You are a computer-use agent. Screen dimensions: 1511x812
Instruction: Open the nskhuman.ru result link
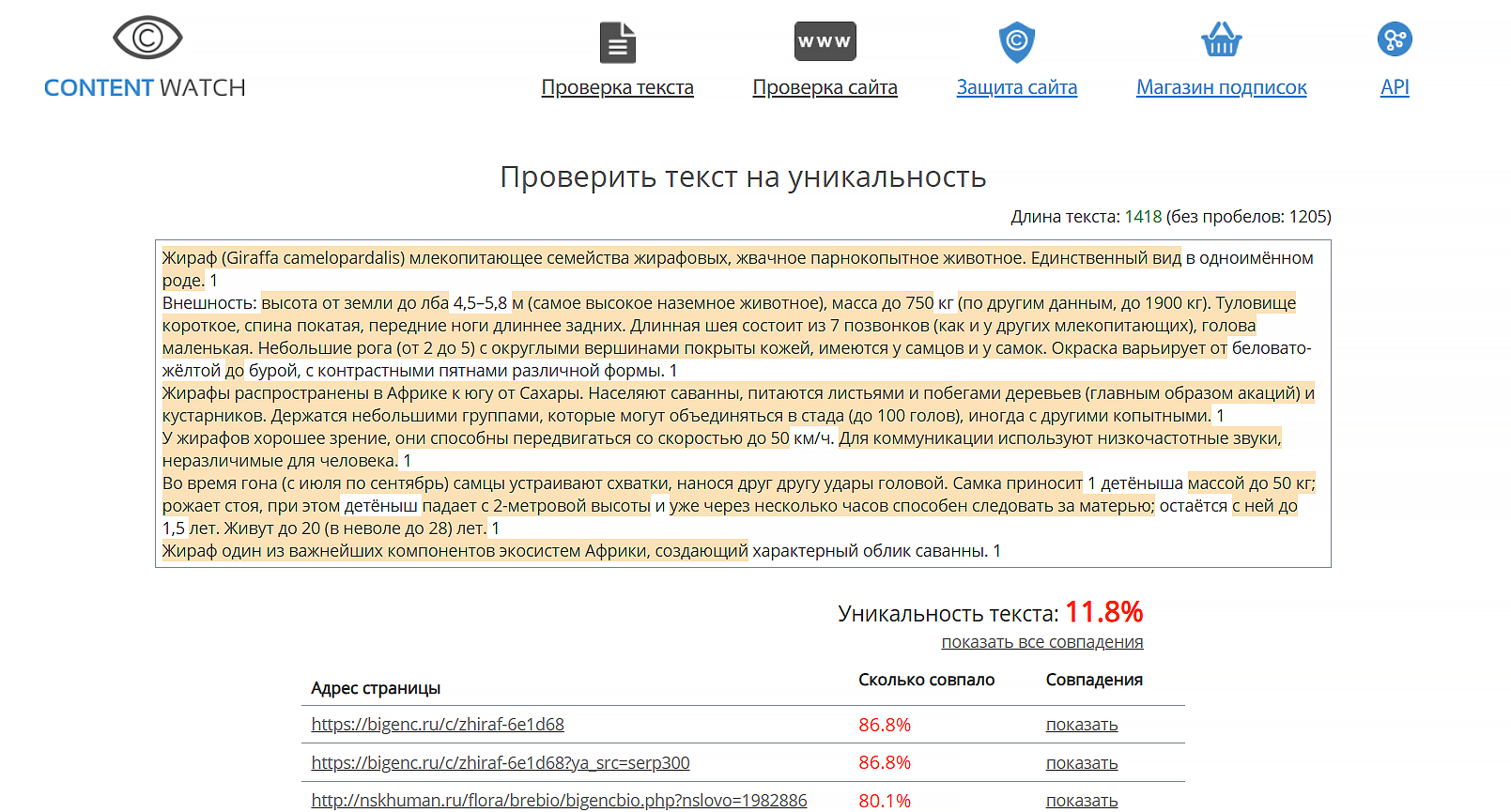(x=559, y=801)
